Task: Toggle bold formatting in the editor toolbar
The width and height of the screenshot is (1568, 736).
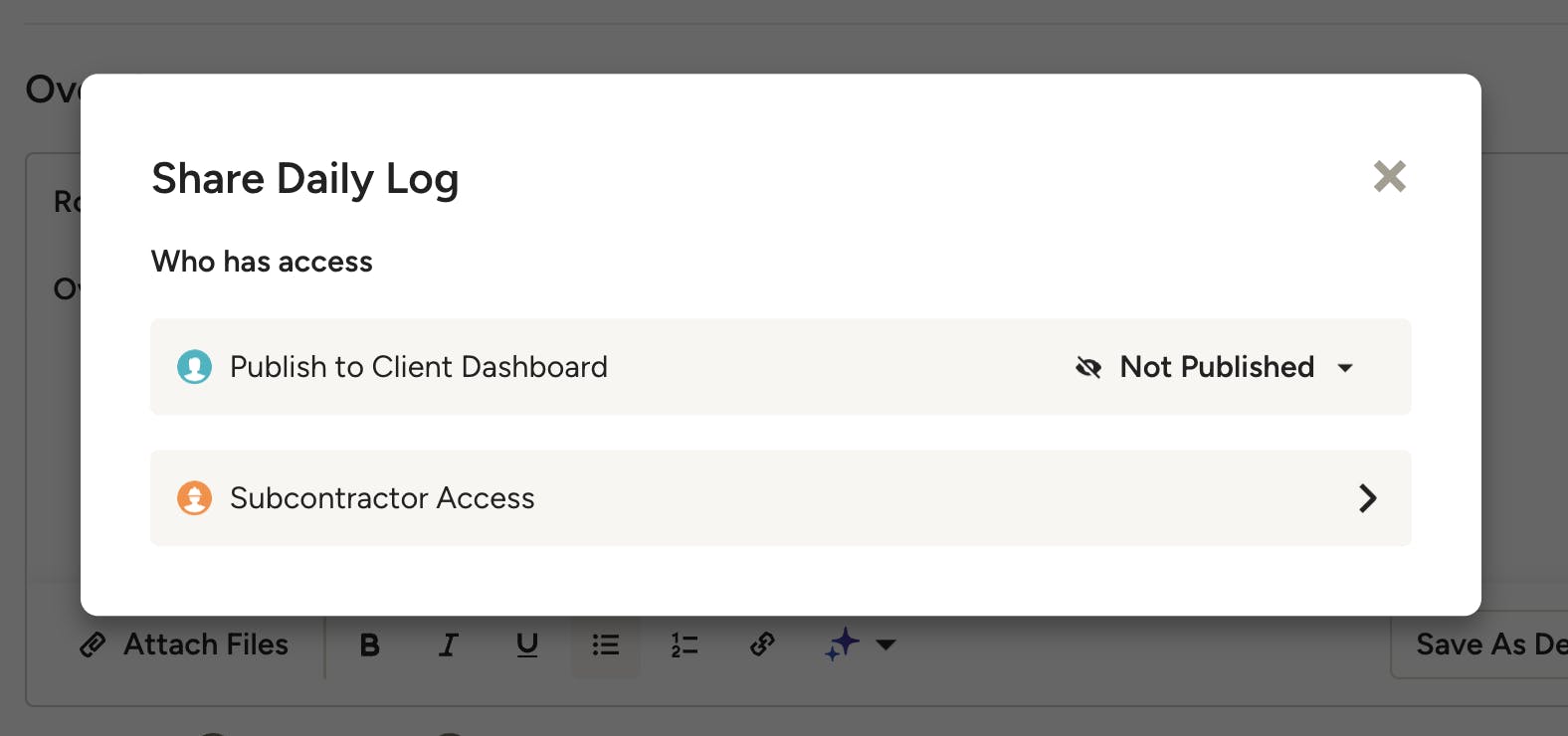Action: pos(369,644)
